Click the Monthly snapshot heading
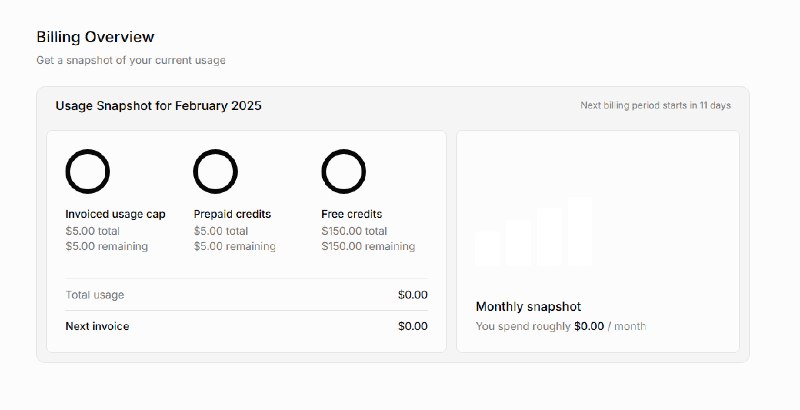800x410 pixels. [x=528, y=307]
